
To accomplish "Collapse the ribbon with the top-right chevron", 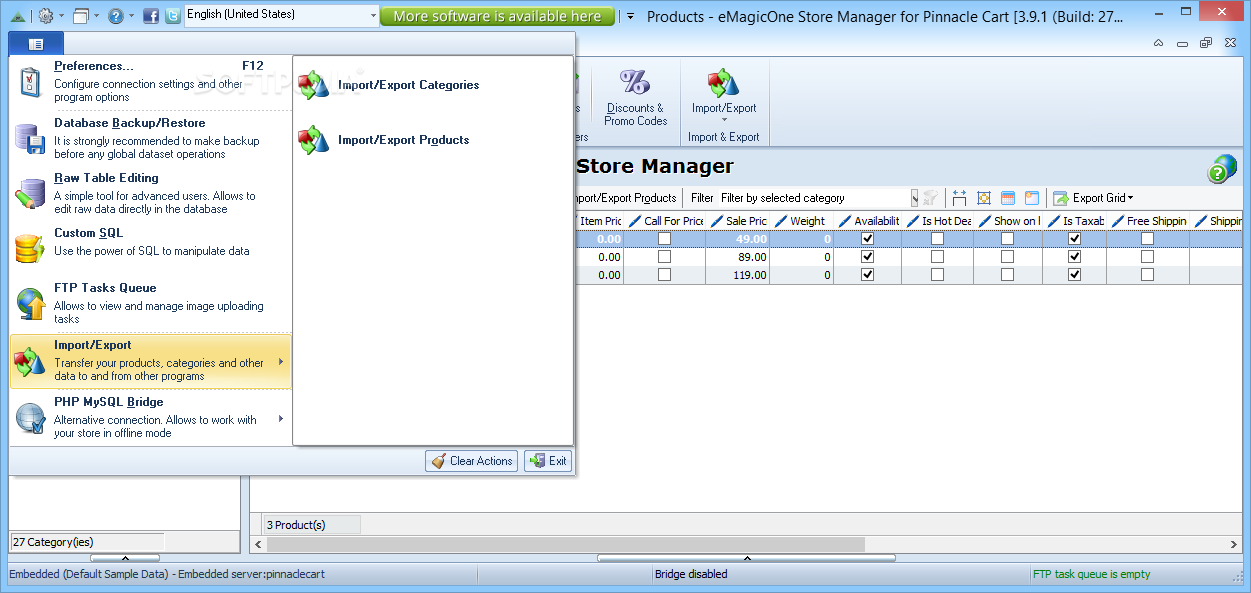I will (1158, 43).
